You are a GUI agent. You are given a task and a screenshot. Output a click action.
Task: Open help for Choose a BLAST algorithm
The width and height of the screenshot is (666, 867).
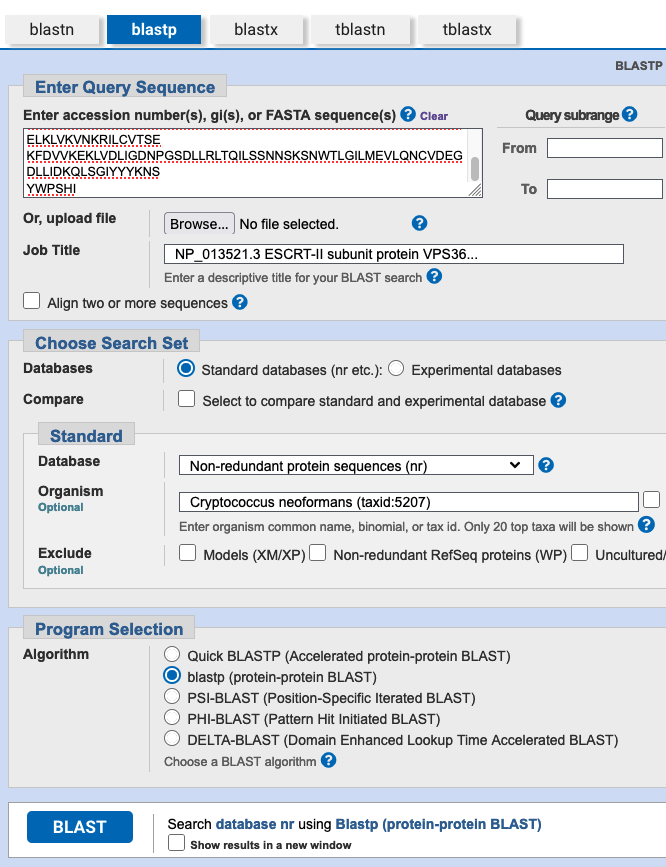[x=329, y=760]
